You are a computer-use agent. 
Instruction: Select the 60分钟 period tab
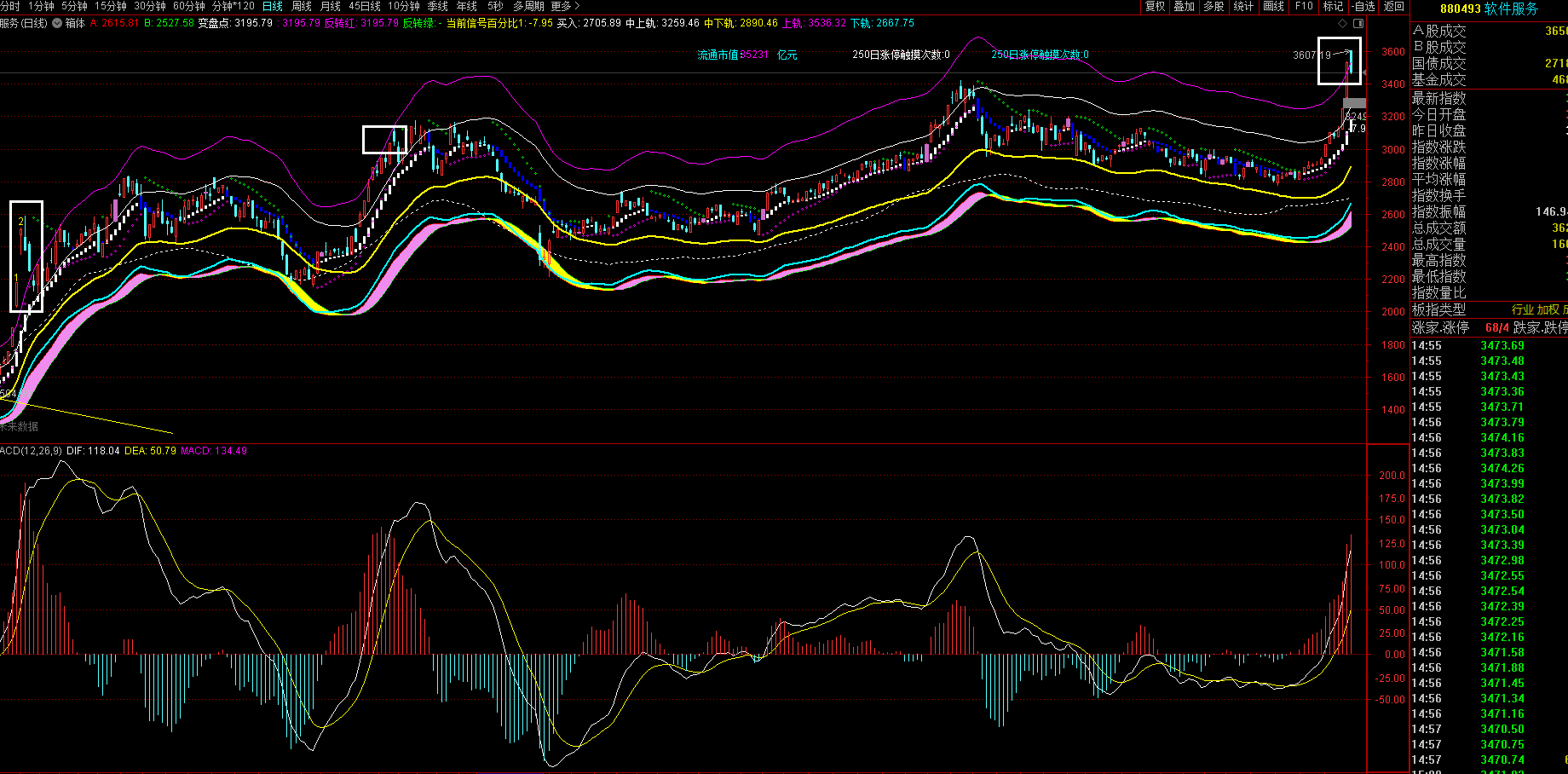pos(189,7)
